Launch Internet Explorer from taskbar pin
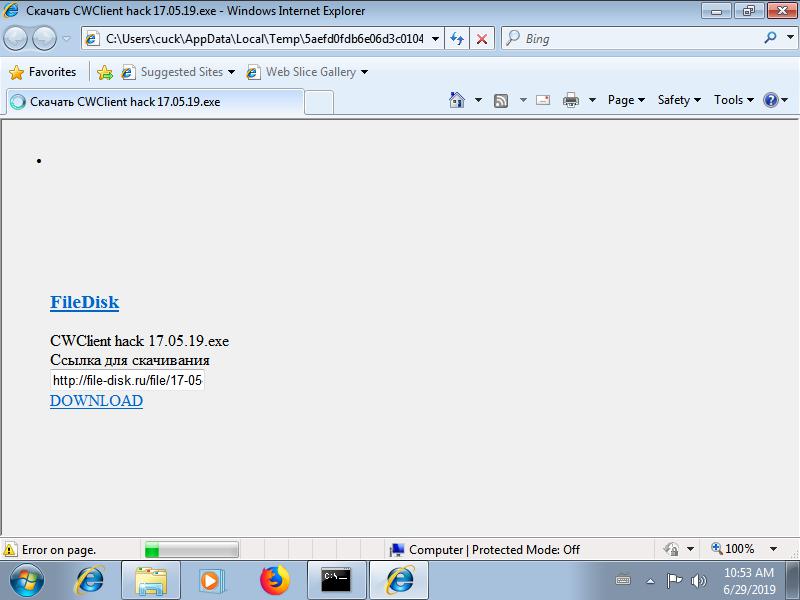Viewport: 800px width, 600px height. tap(89, 580)
